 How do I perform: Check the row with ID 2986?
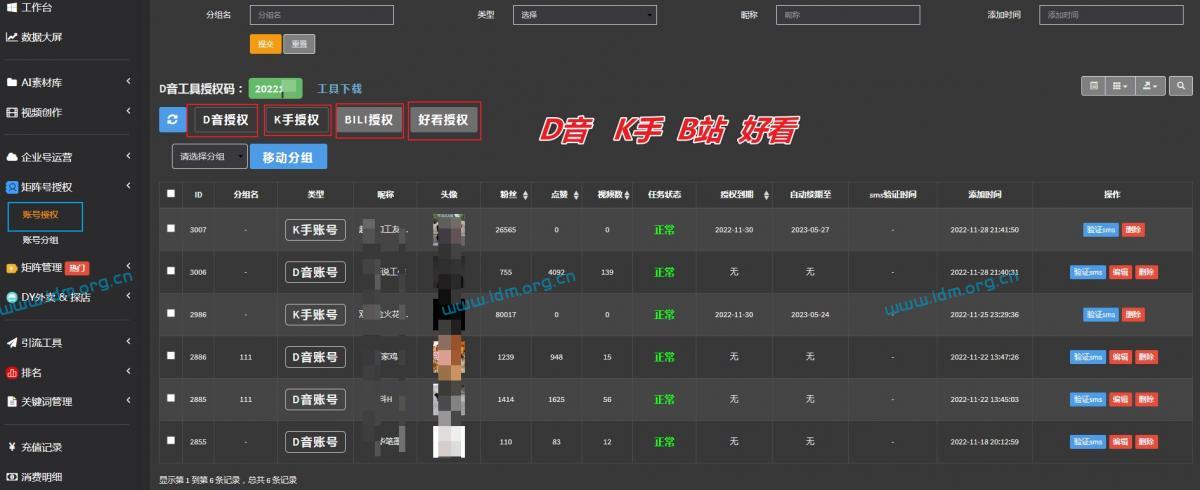(x=171, y=312)
